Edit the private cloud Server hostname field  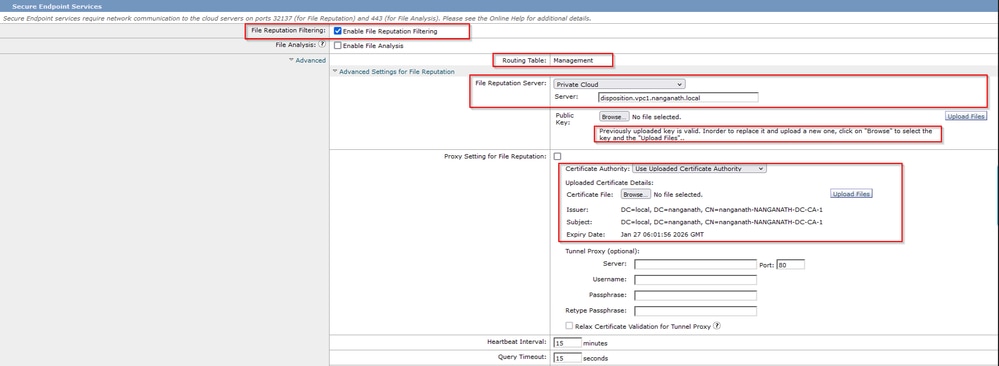[x=679, y=98]
